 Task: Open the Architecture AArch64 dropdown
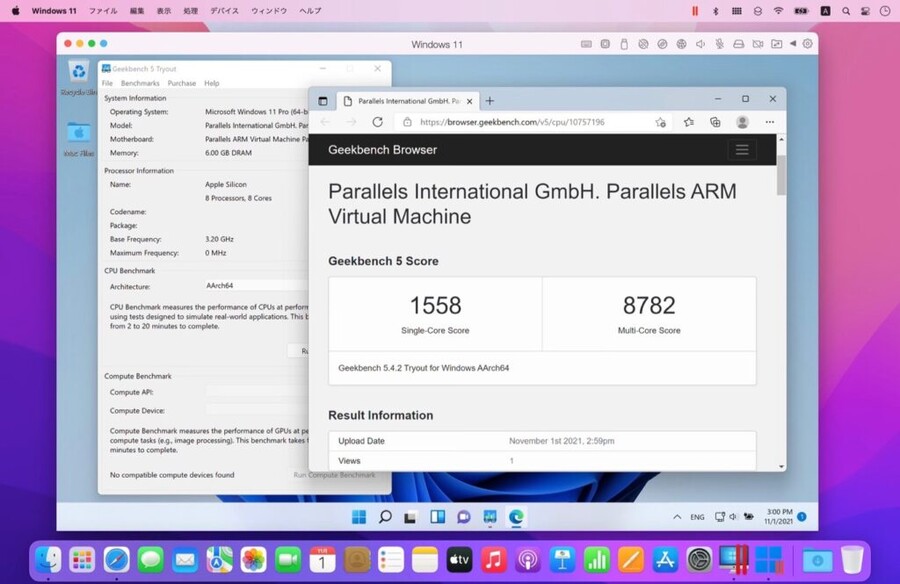pyautogui.click(x=257, y=285)
